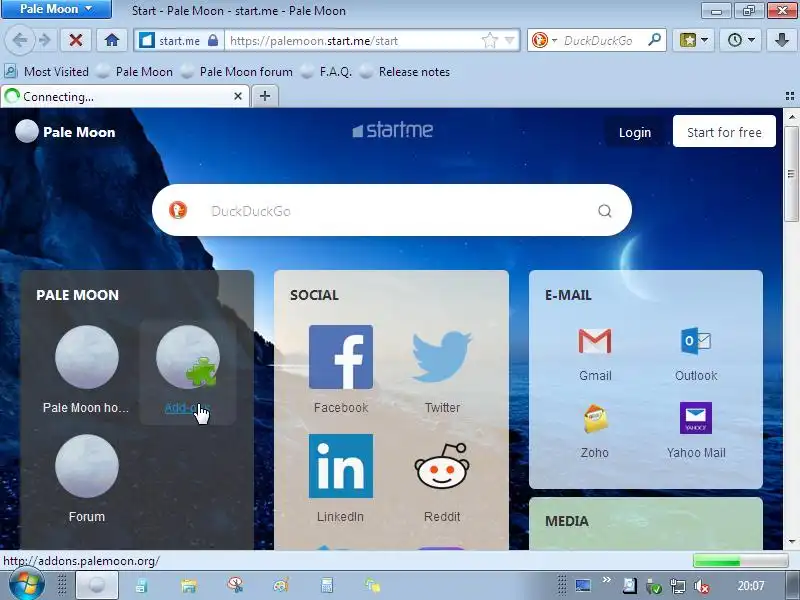Open the Zoho mail tile

(595, 431)
